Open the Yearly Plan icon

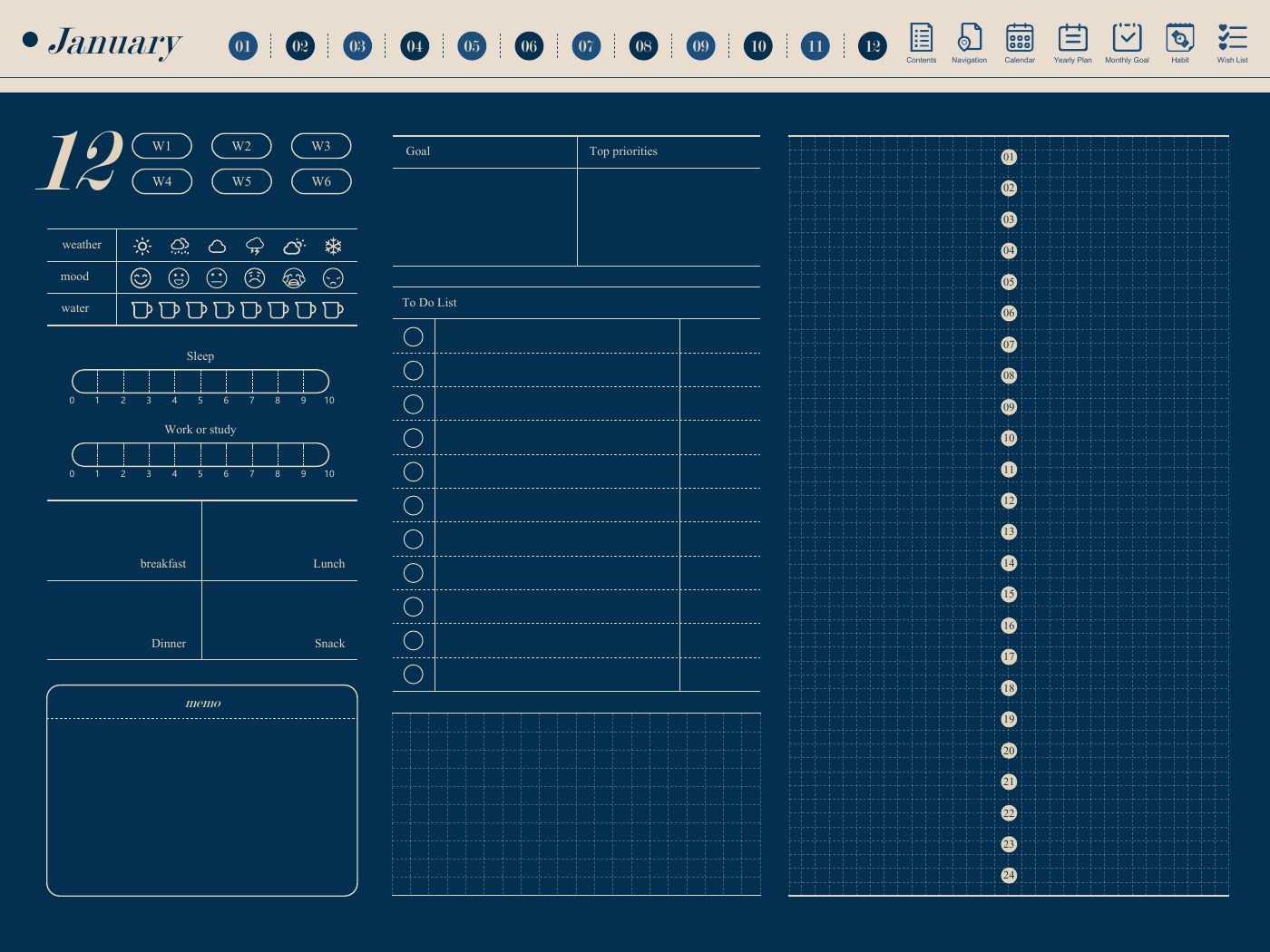[1072, 43]
